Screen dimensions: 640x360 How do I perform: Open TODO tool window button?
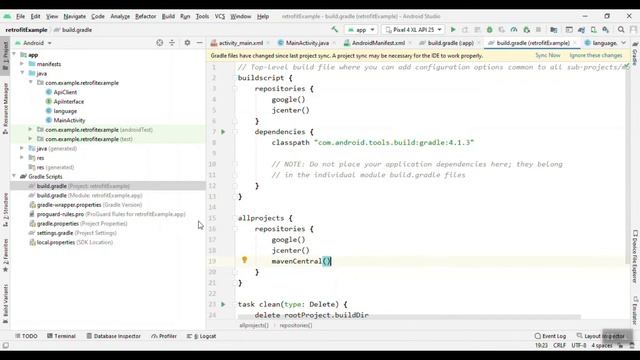[26, 336]
